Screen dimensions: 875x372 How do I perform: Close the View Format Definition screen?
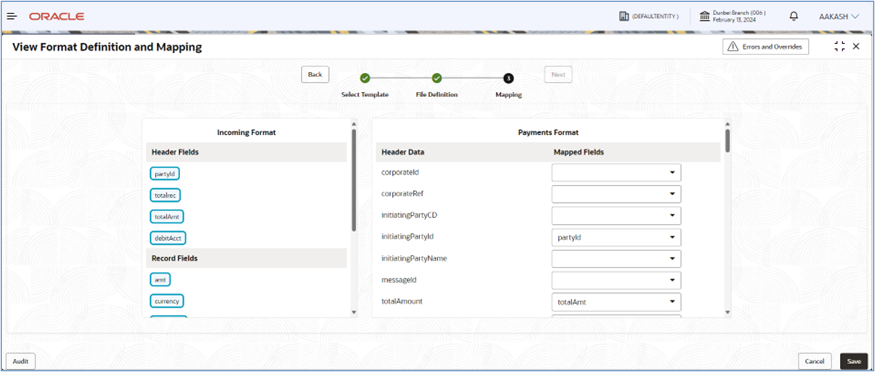[856, 47]
